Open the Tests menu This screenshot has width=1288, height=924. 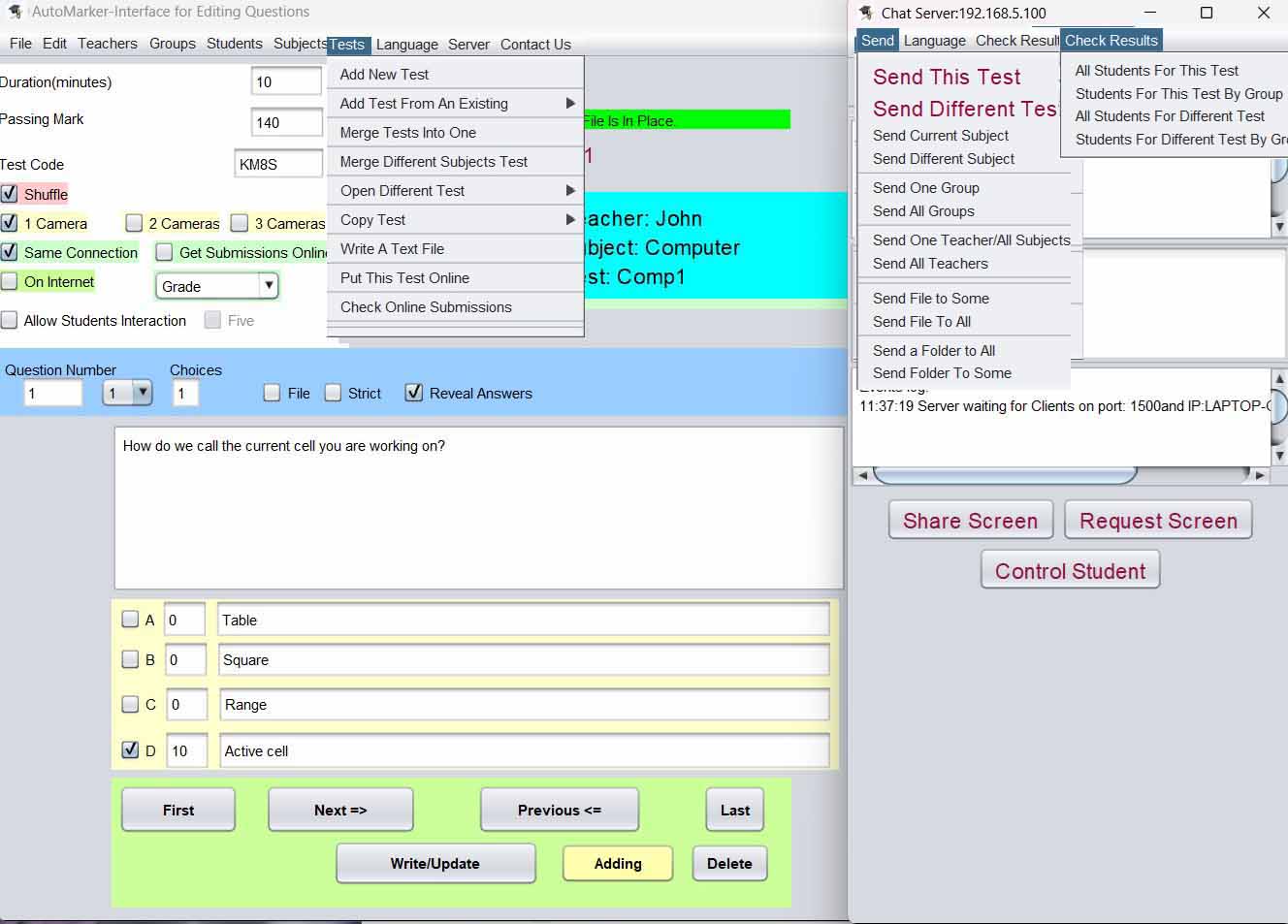click(x=346, y=45)
